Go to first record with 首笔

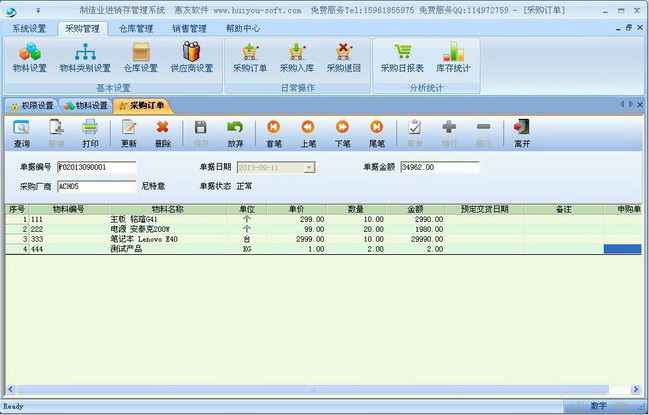[x=274, y=134]
